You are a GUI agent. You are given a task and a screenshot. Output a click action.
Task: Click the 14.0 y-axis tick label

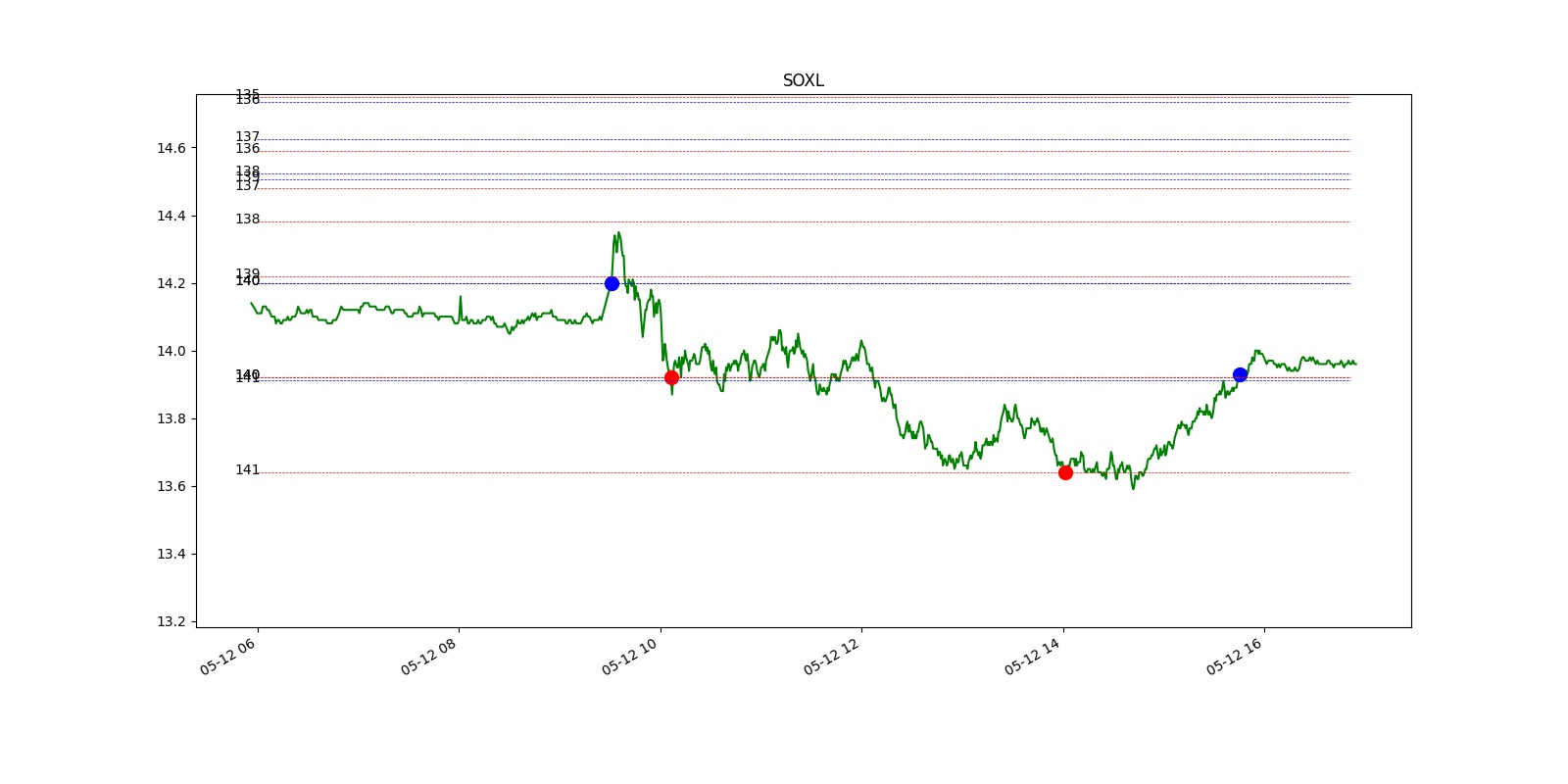click(x=171, y=351)
